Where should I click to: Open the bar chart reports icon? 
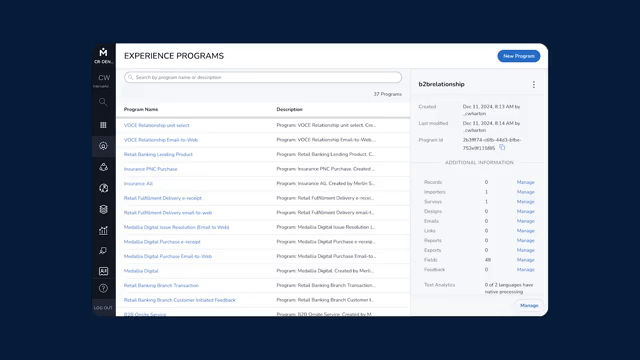(103, 231)
